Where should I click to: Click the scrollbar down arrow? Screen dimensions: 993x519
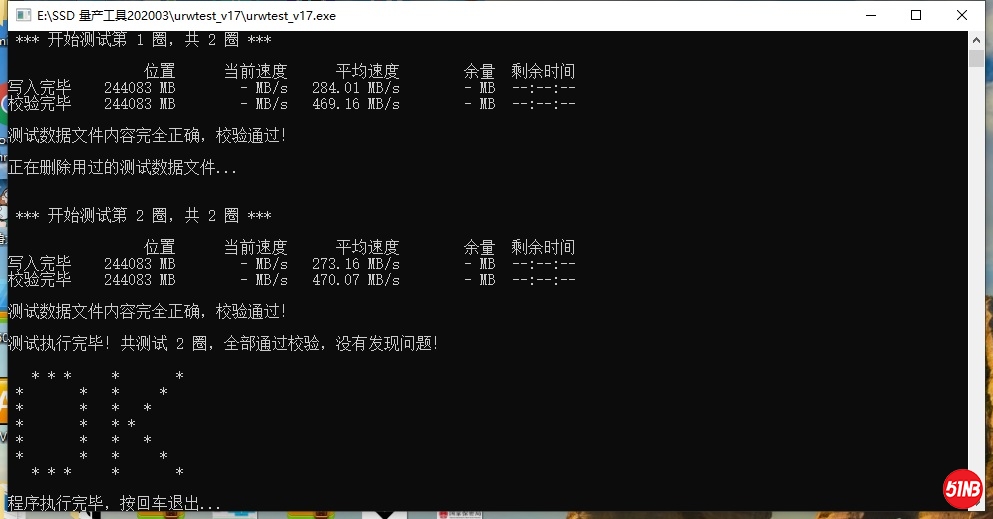pyautogui.click(x=976, y=503)
